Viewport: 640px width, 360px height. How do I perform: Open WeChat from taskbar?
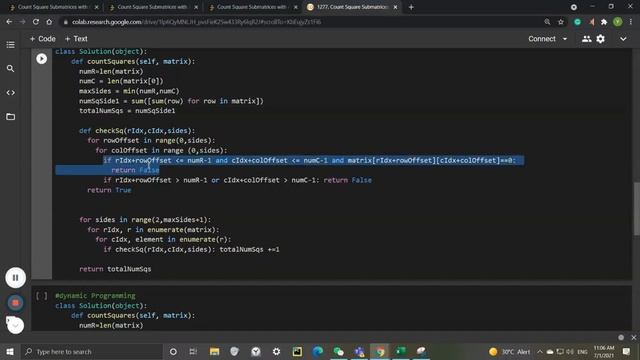338,351
